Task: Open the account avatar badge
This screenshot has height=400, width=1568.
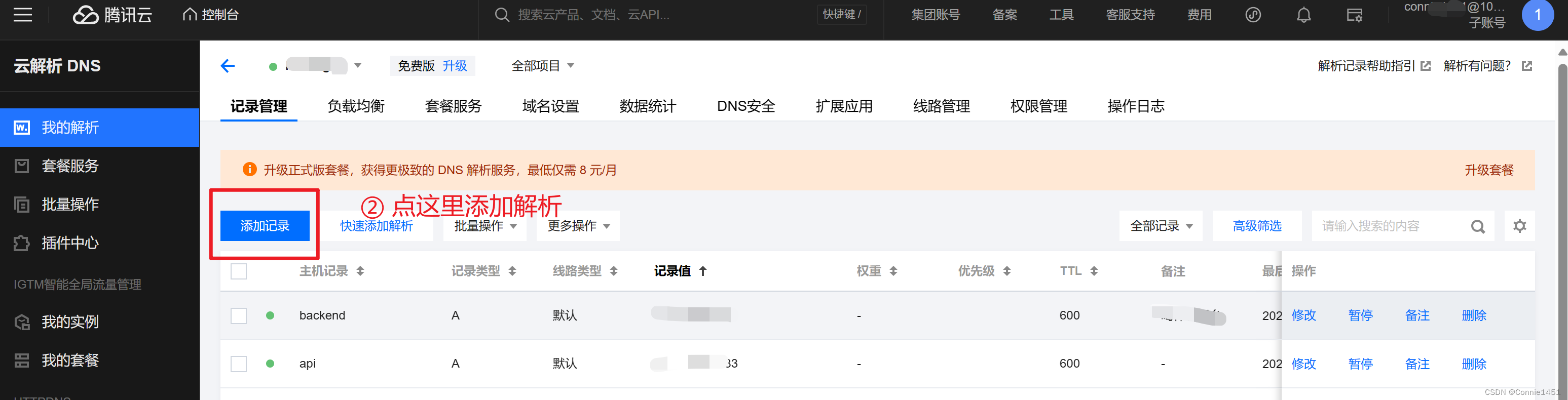Action: click(1538, 15)
